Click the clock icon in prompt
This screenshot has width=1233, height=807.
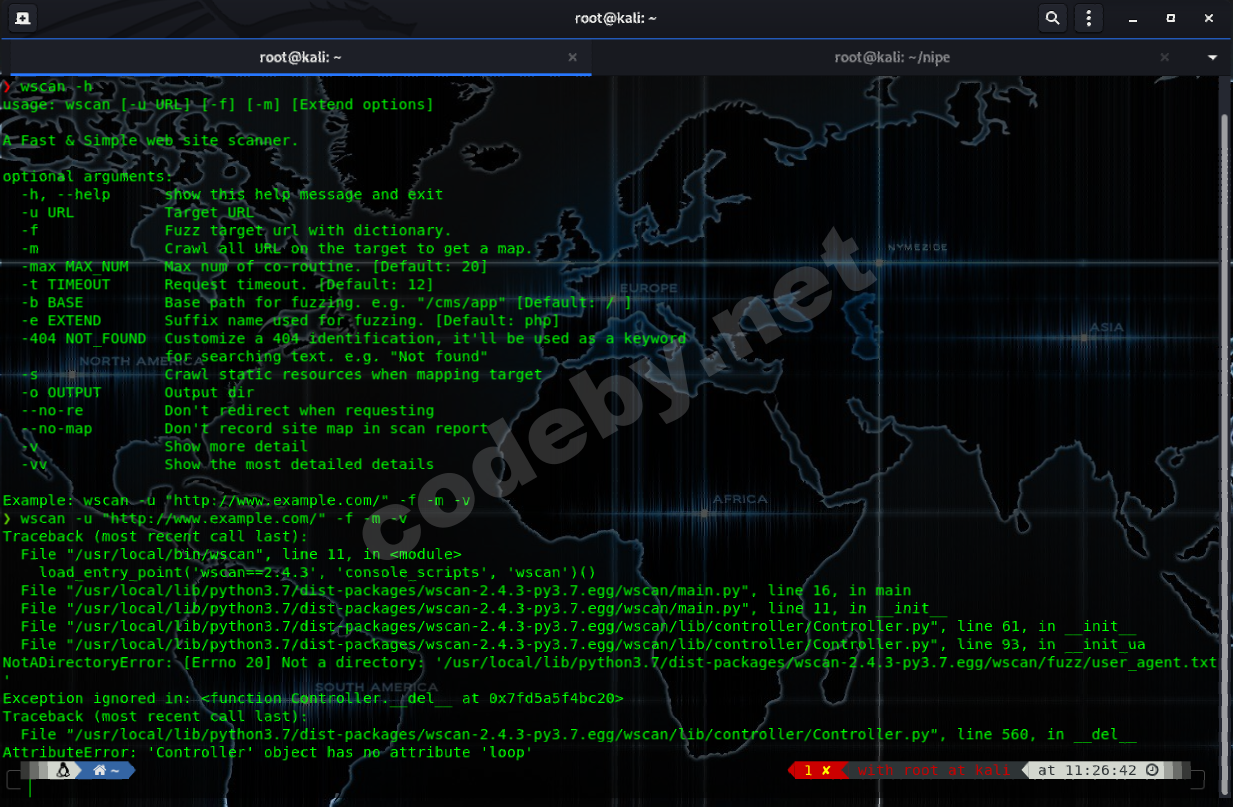(1151, 771)
